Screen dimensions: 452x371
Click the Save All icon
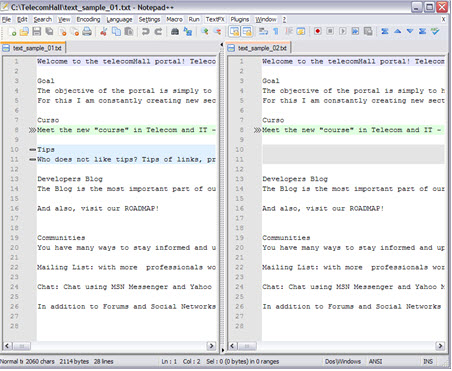tap(49, 32)
